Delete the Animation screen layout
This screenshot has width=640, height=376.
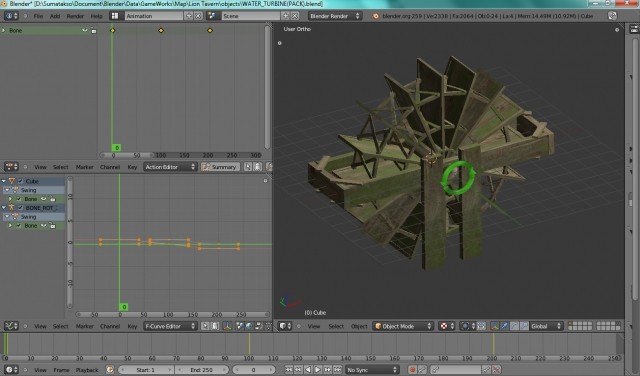tap(198, 16)
